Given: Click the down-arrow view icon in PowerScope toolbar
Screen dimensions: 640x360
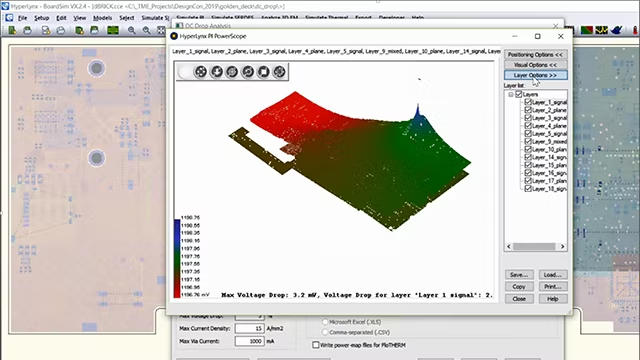Looking at the screenshot, I should click(x=216, y=72).
